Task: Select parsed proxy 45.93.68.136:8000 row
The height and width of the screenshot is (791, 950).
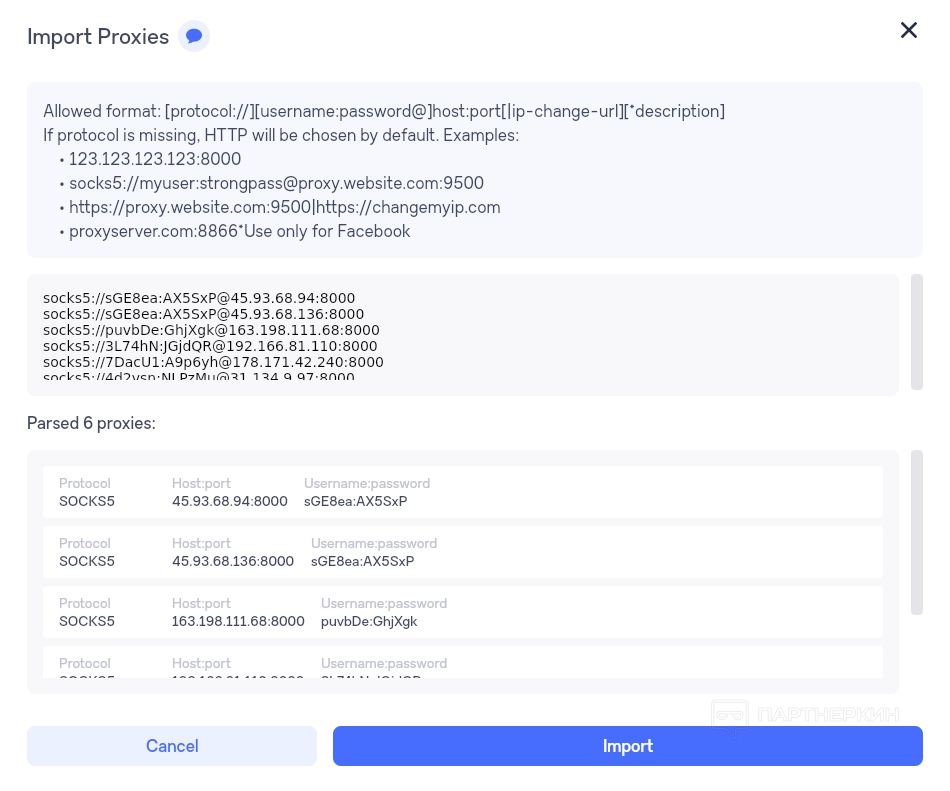Action: [x=462, y=552]
